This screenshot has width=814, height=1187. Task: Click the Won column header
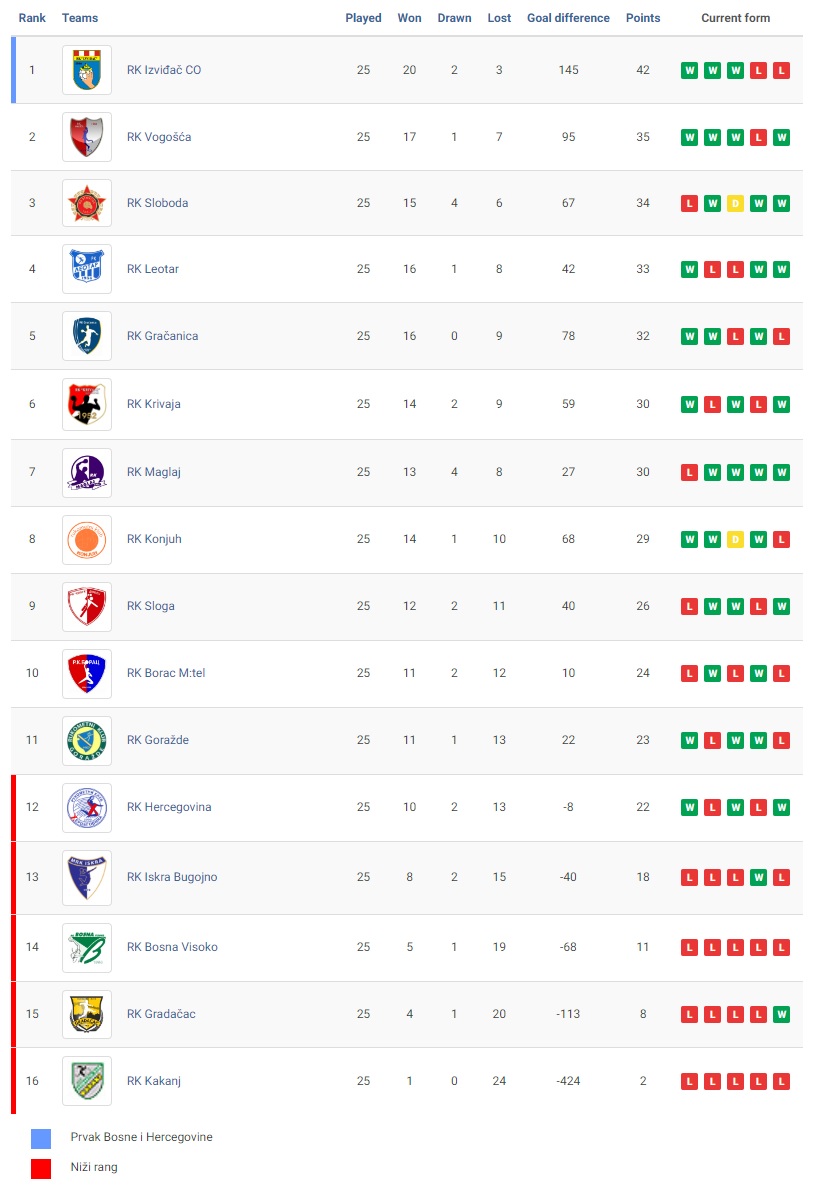point(410,18)
